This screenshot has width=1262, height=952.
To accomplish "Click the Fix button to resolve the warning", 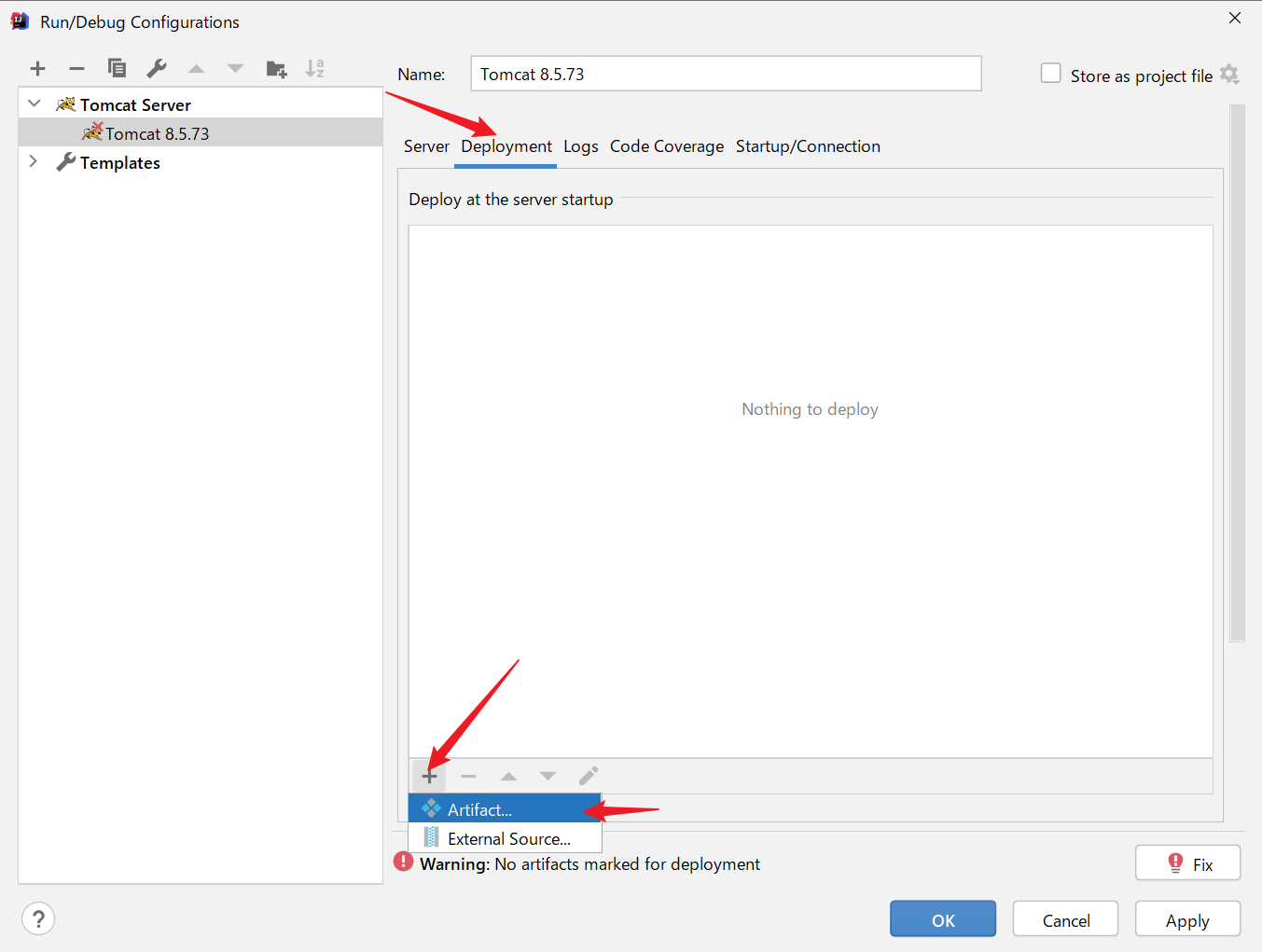I will [1186, 862].
